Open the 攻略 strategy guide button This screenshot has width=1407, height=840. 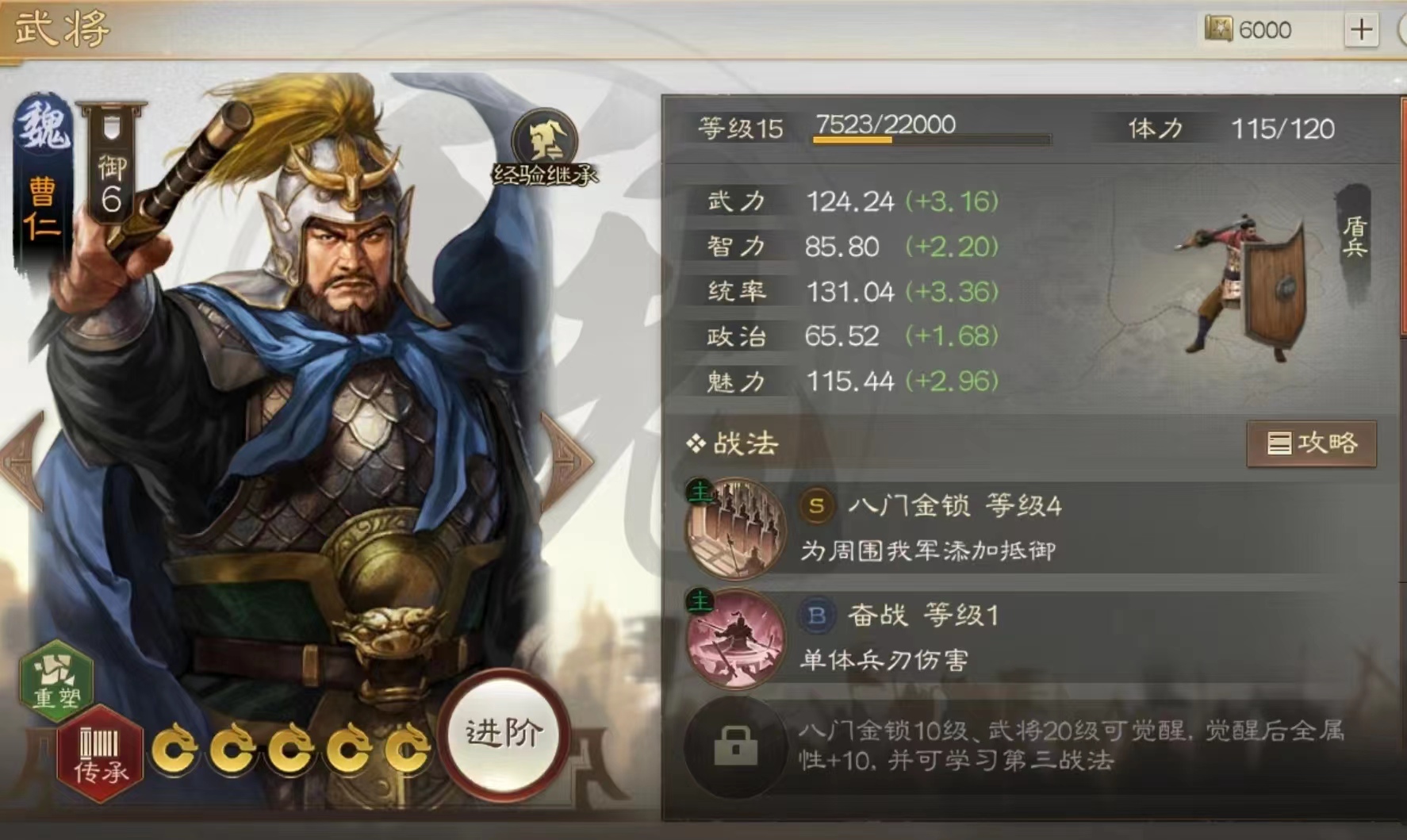click(1311, 443)
